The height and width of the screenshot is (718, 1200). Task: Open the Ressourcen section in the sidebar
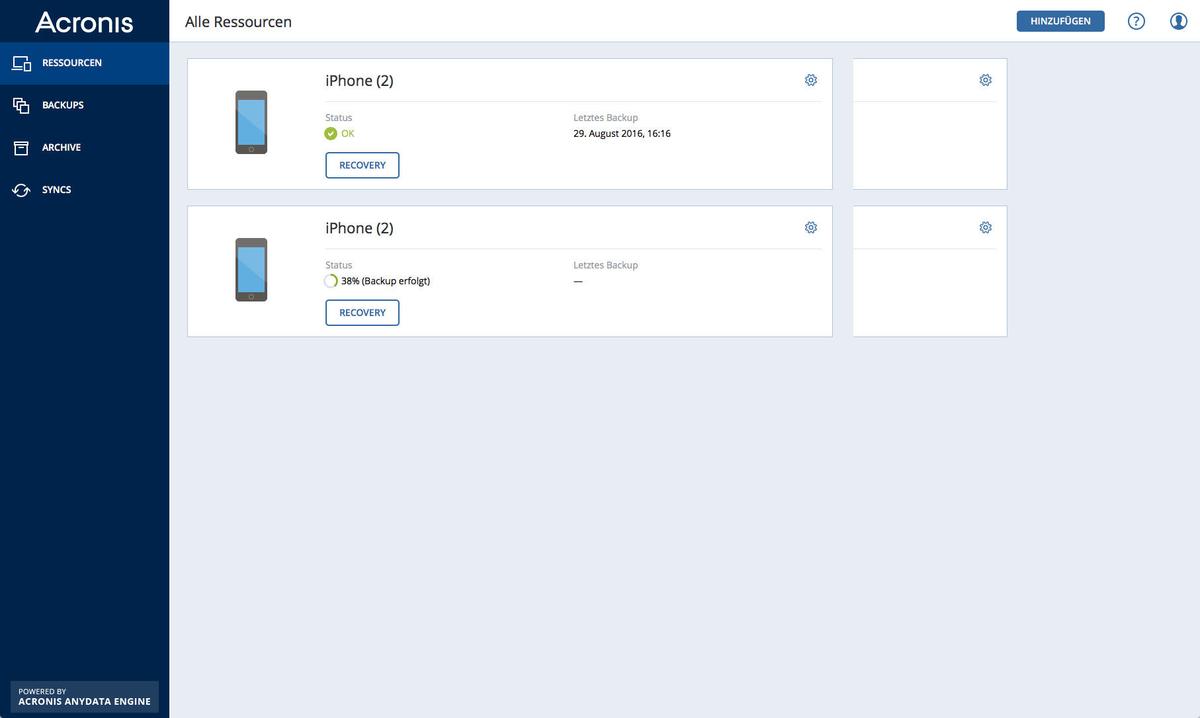pos(84,63)
